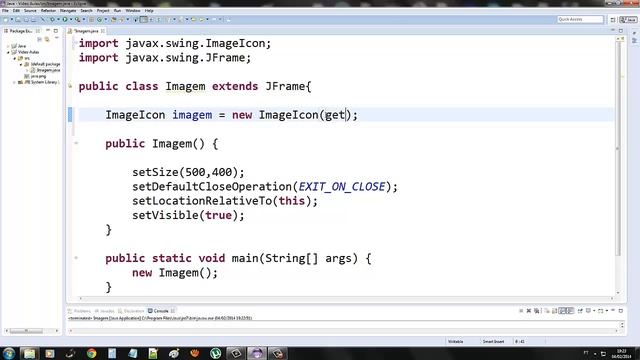Open the Refactor menu

coord(48,11)
